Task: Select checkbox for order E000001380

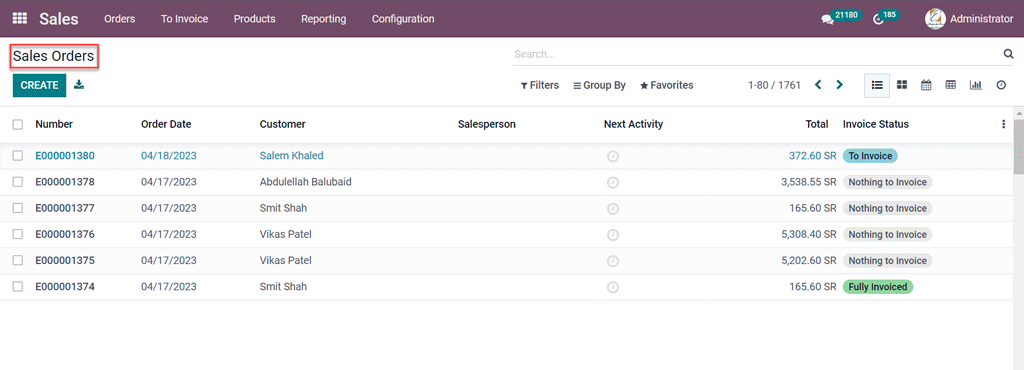Action: pos(18,156)
